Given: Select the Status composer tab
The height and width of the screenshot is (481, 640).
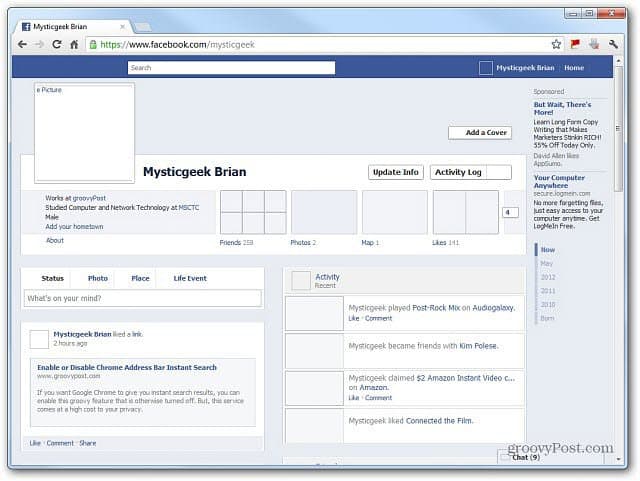Looking at the screenshot, I should pyautogui.click(x=53, y=278).
